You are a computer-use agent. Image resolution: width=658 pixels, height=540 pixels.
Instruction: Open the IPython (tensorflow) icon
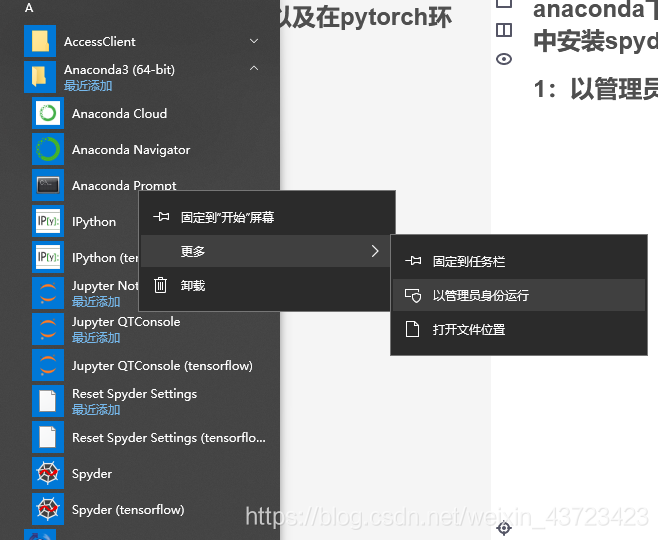(48, 257)
